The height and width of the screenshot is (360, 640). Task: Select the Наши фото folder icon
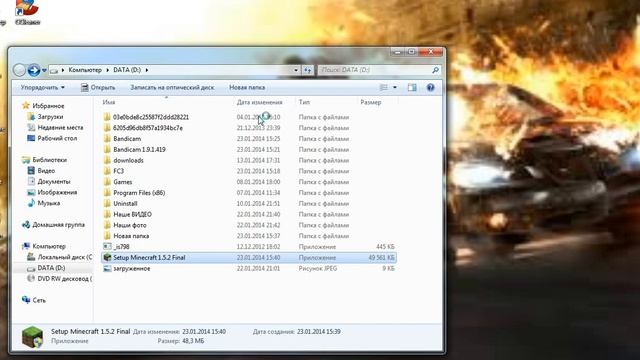coord(107,225)
